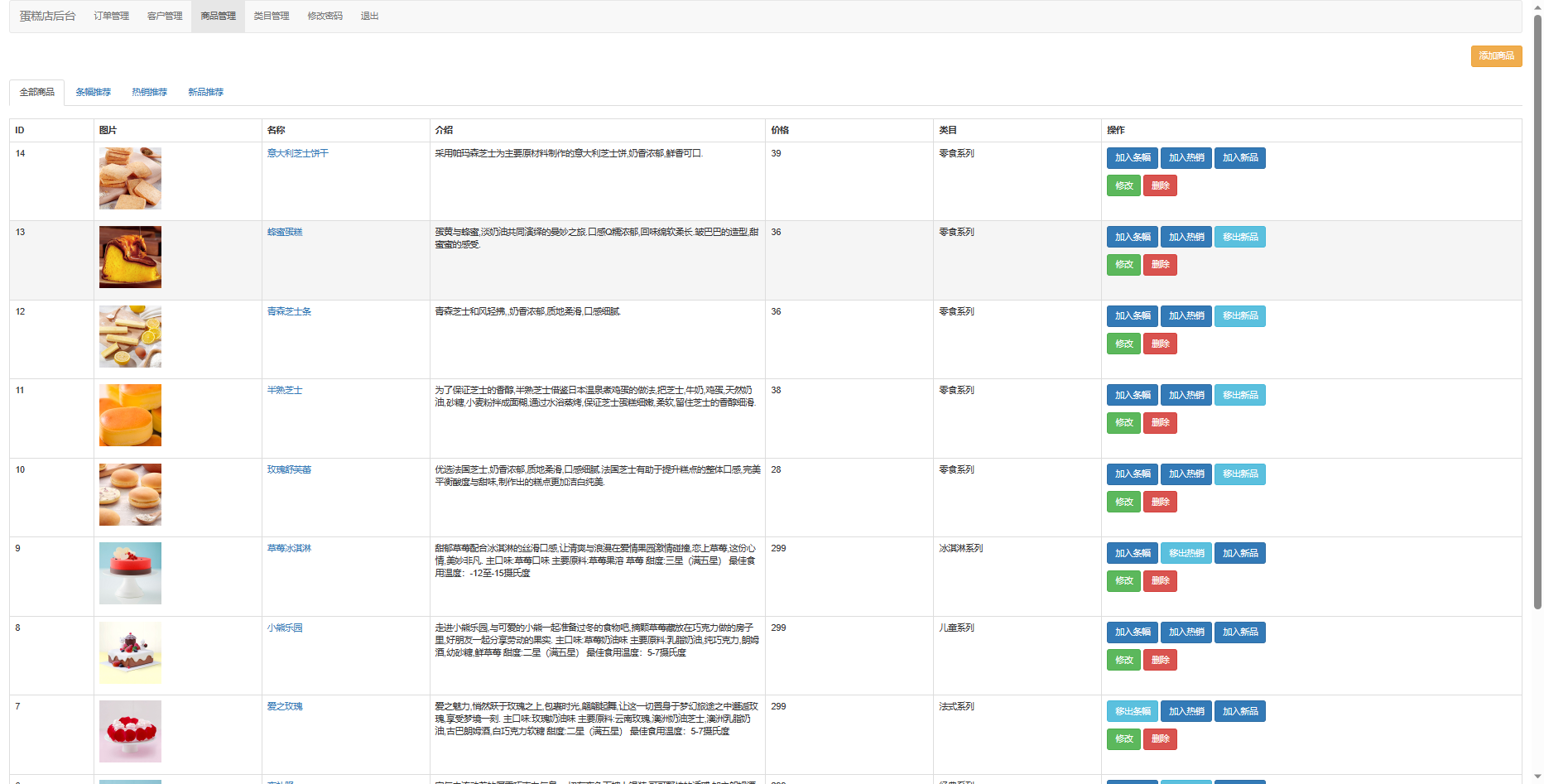Viewport: 1544px width, 784px height.
Task: Click 退出 to log out
Action: 369,16
